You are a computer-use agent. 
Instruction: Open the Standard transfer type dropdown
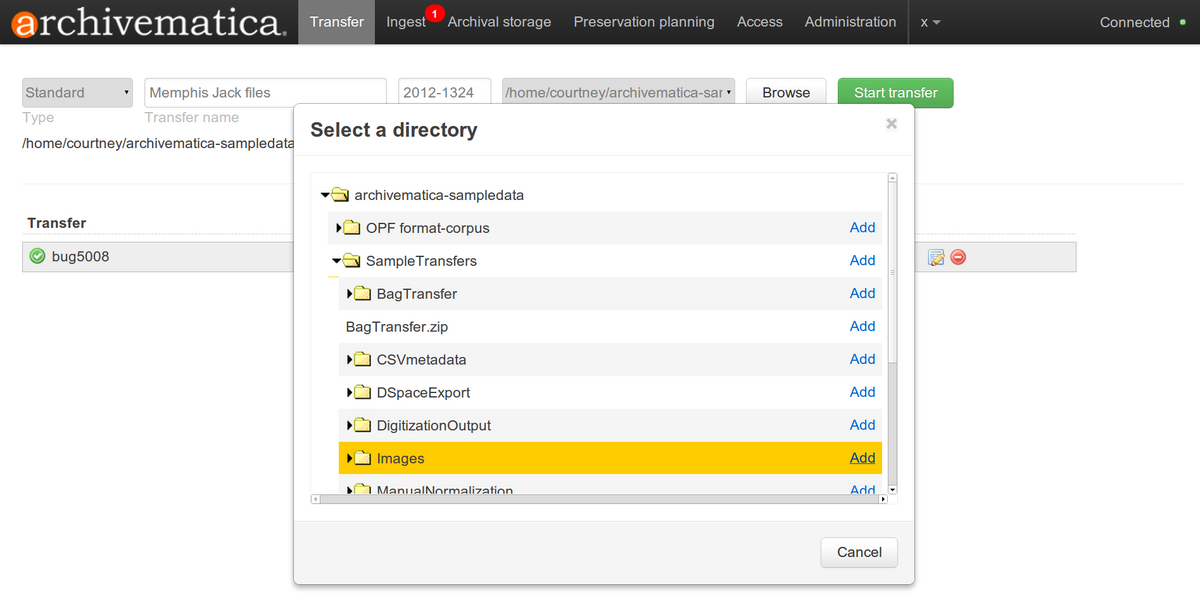click(77, 92)
